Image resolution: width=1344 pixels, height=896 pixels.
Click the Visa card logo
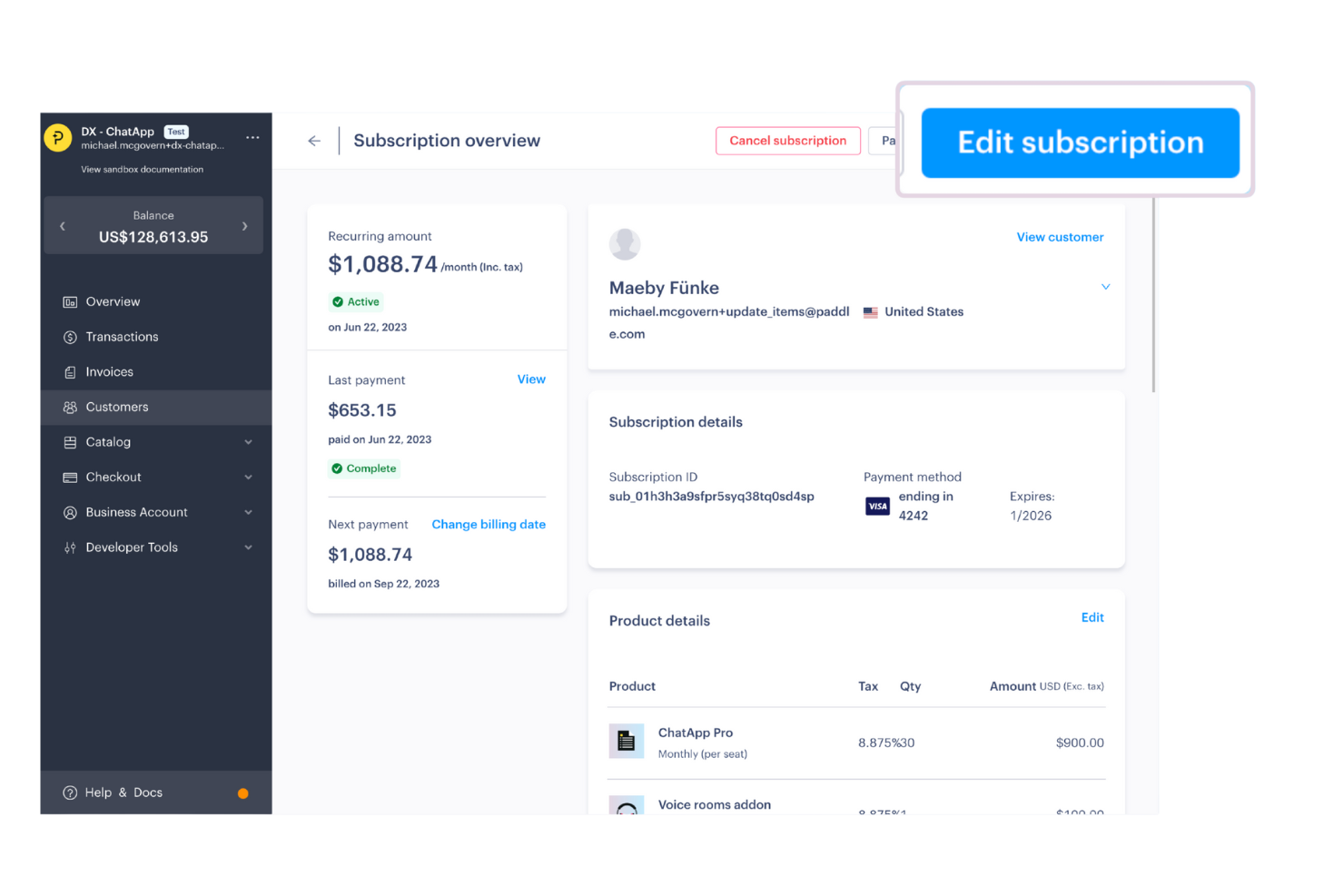877,506
